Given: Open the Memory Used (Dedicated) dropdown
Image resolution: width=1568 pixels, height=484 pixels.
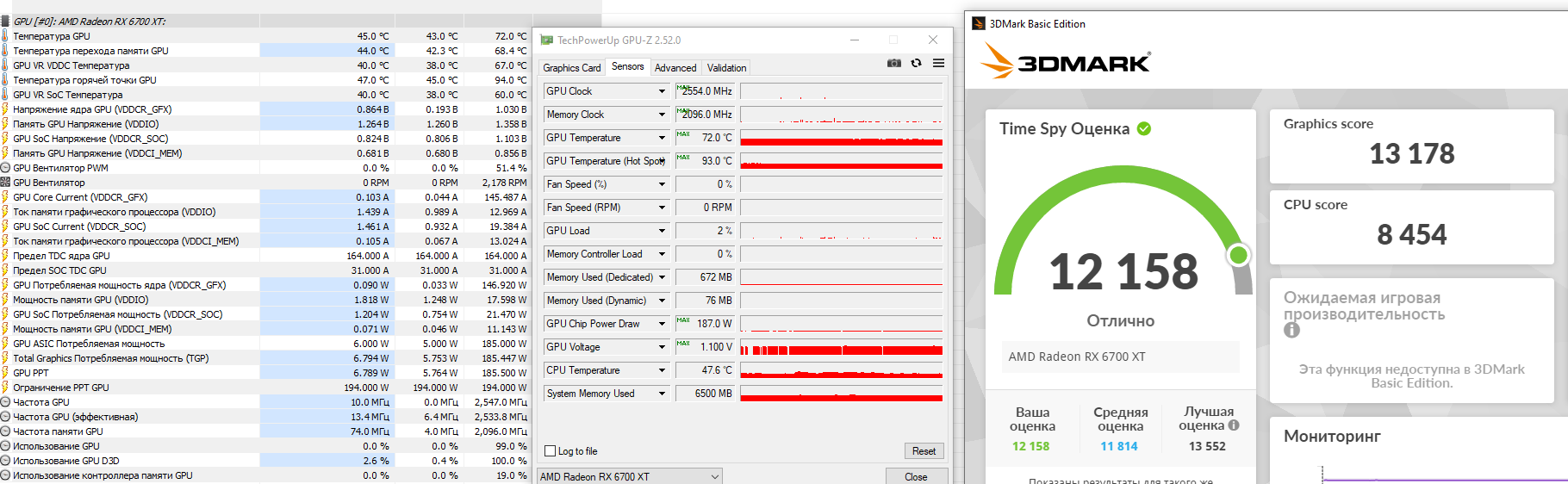Looking at the screenshot, I should tap(662, 277).
